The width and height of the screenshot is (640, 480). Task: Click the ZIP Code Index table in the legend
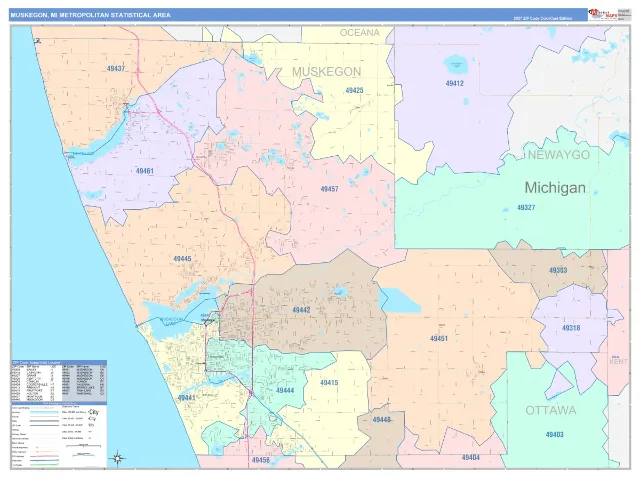pyautogui.click(x=59, y=380)
